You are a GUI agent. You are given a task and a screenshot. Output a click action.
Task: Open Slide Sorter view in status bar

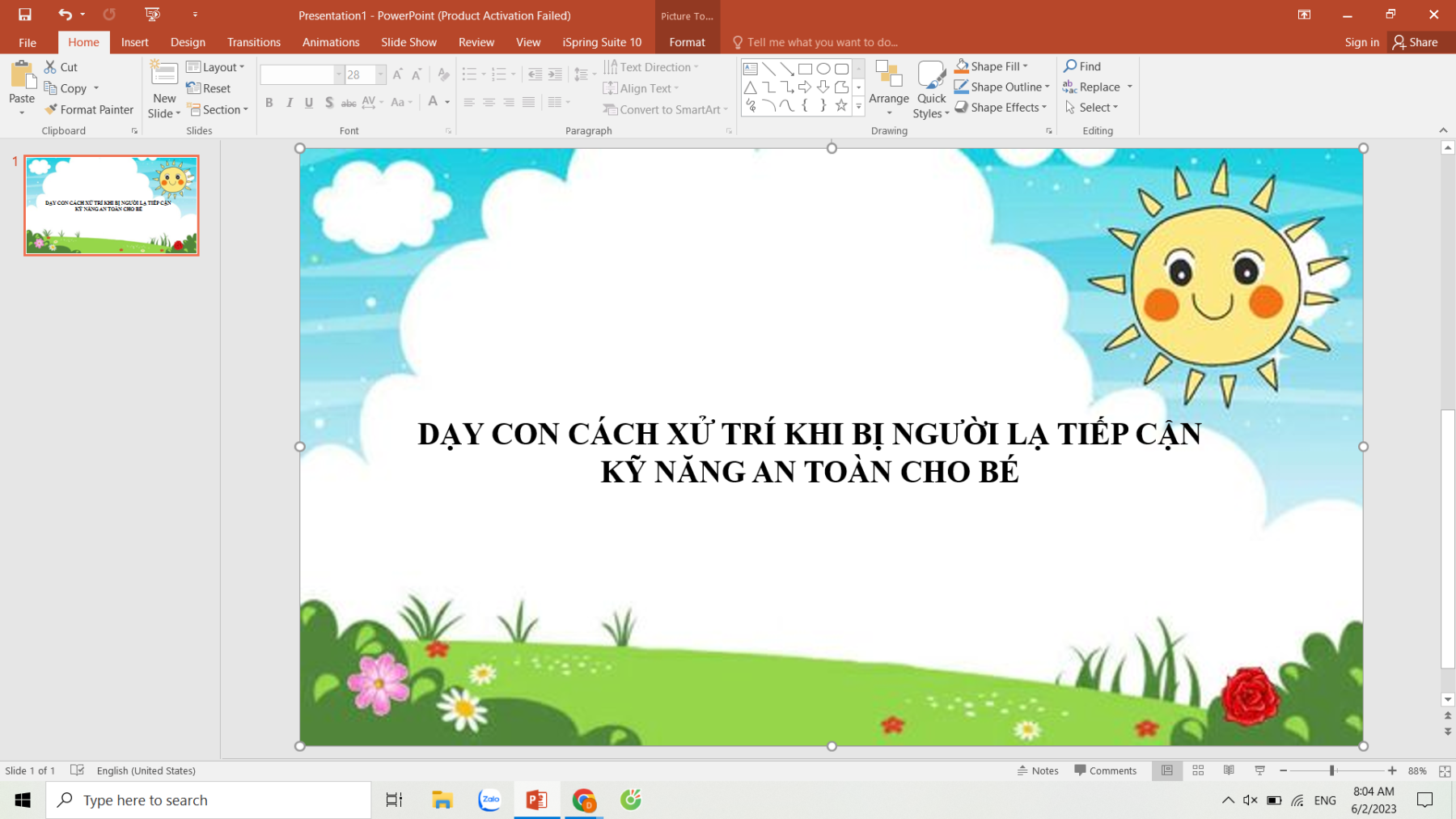point(1198,770)
